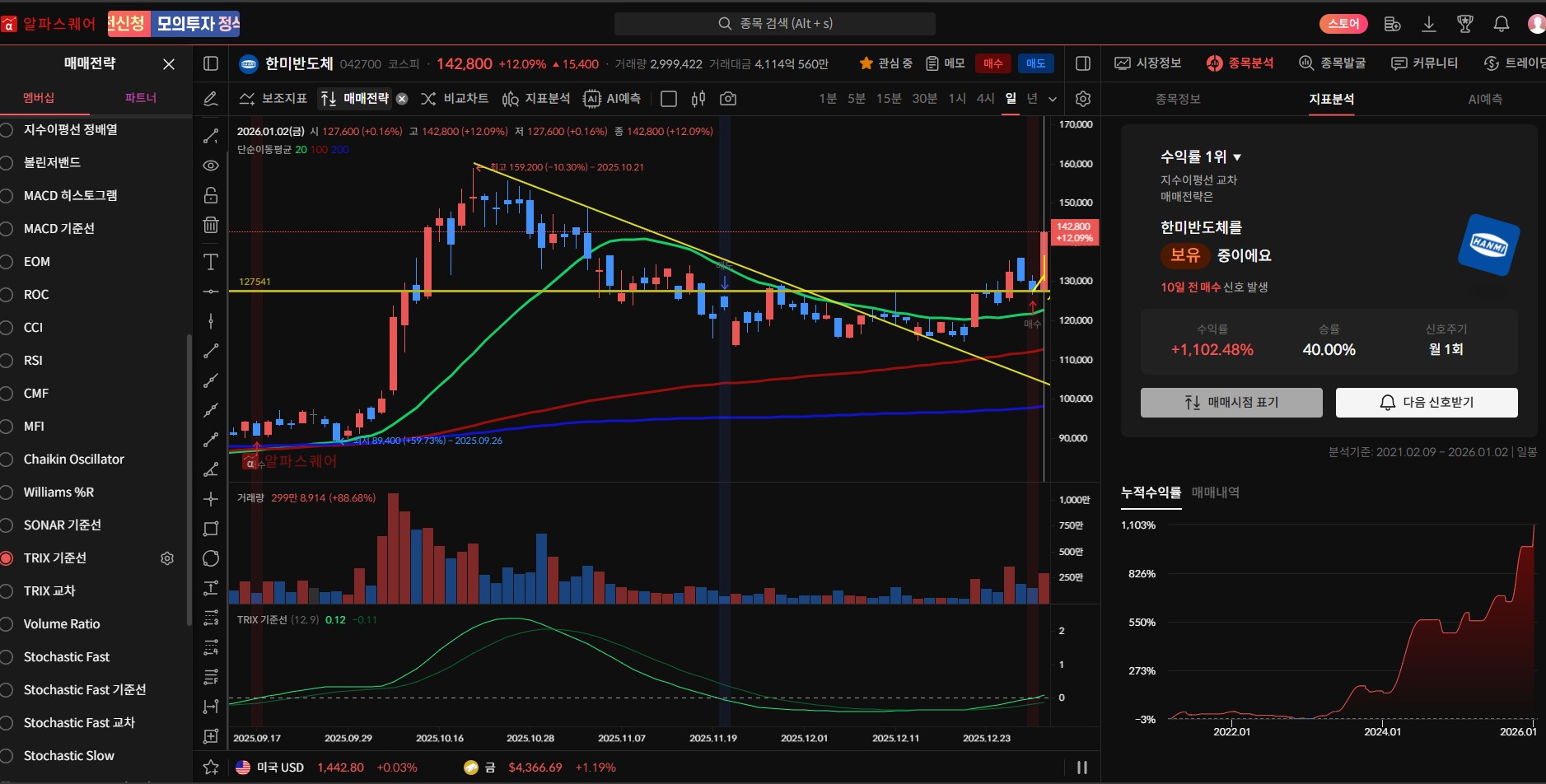
Task: Select the crosshair tool in drawing toolbar
Action: coord(211,499)
